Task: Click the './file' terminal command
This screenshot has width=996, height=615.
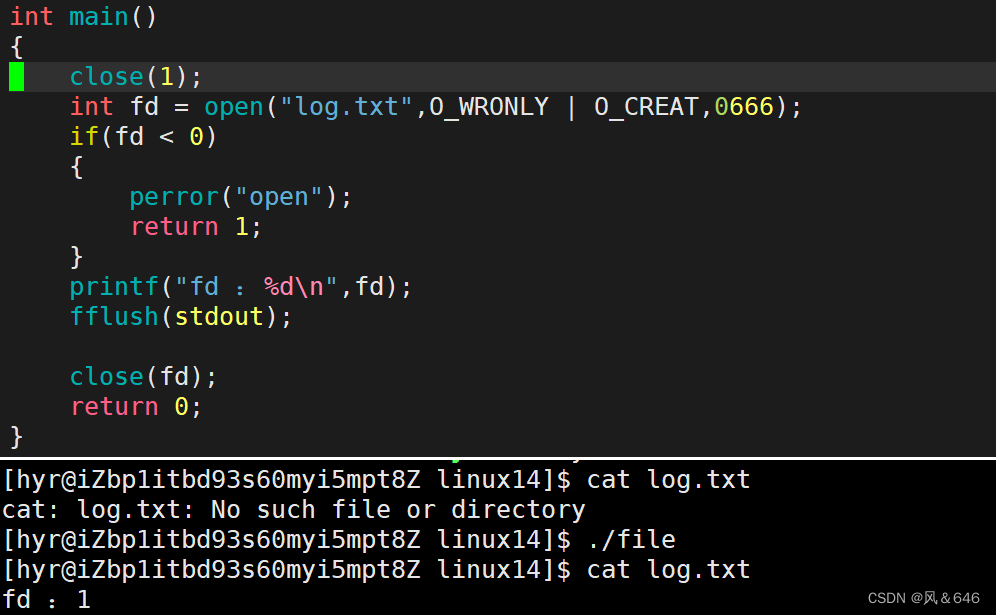Action: tap(631, 539)
